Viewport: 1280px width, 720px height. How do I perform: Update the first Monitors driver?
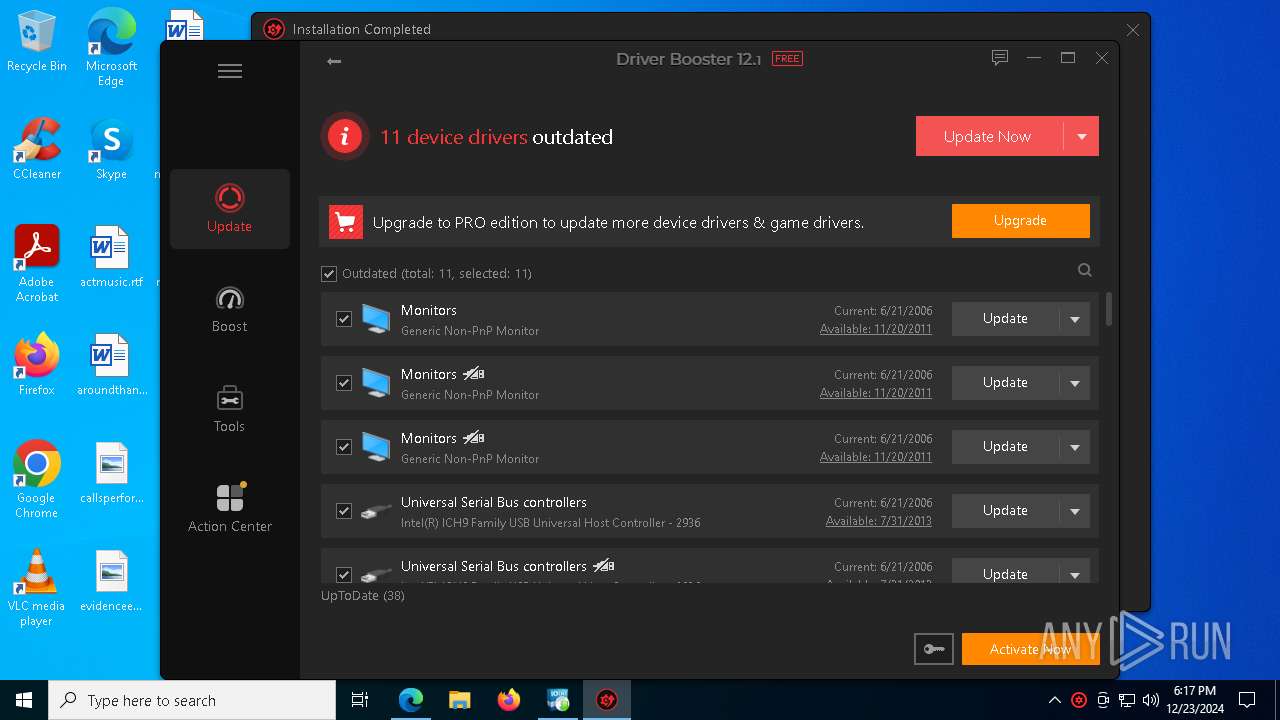pyautogui.click(x=1005, y=319)
